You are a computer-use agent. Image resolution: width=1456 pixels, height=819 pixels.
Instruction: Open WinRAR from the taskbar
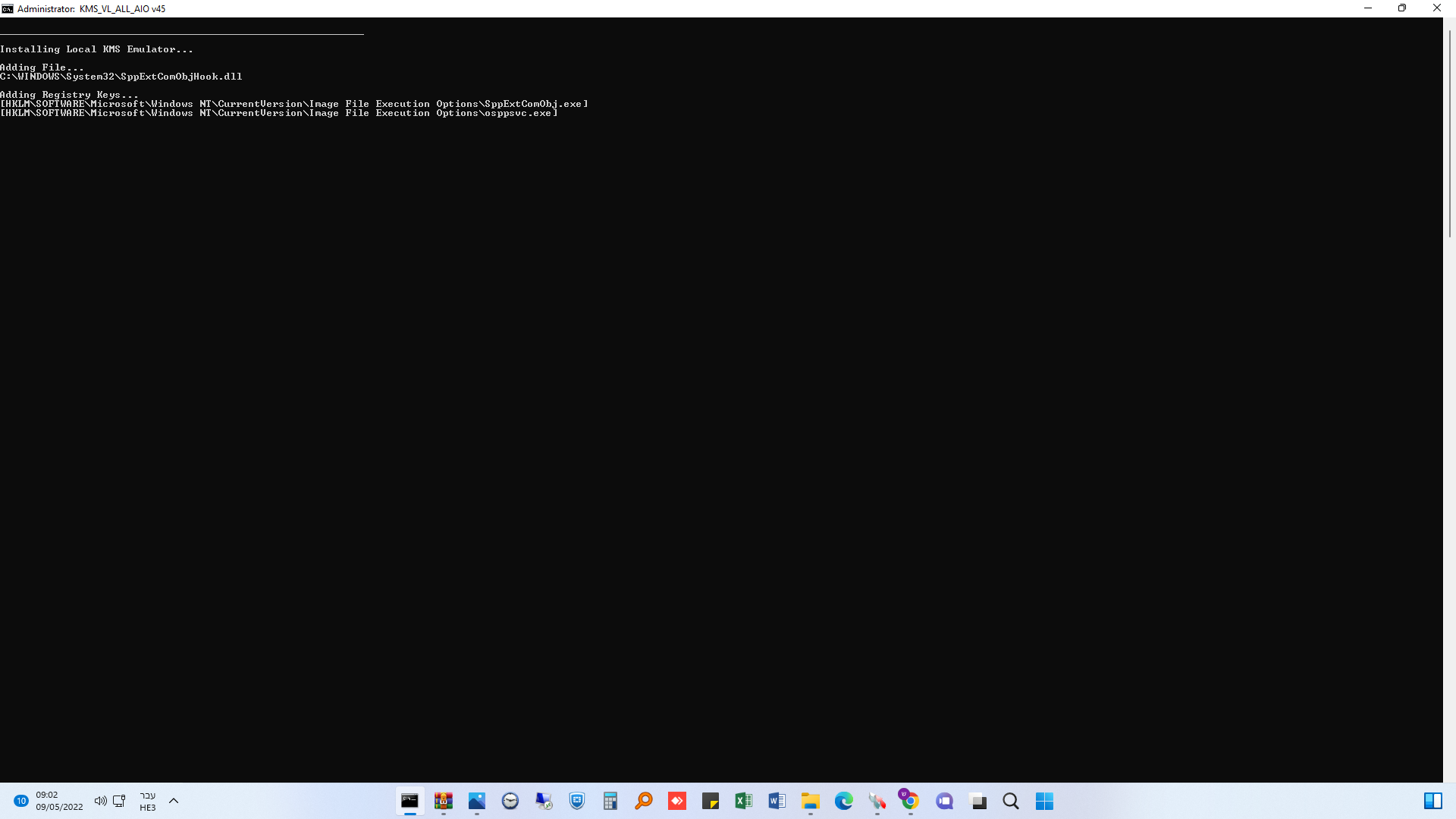444,801
